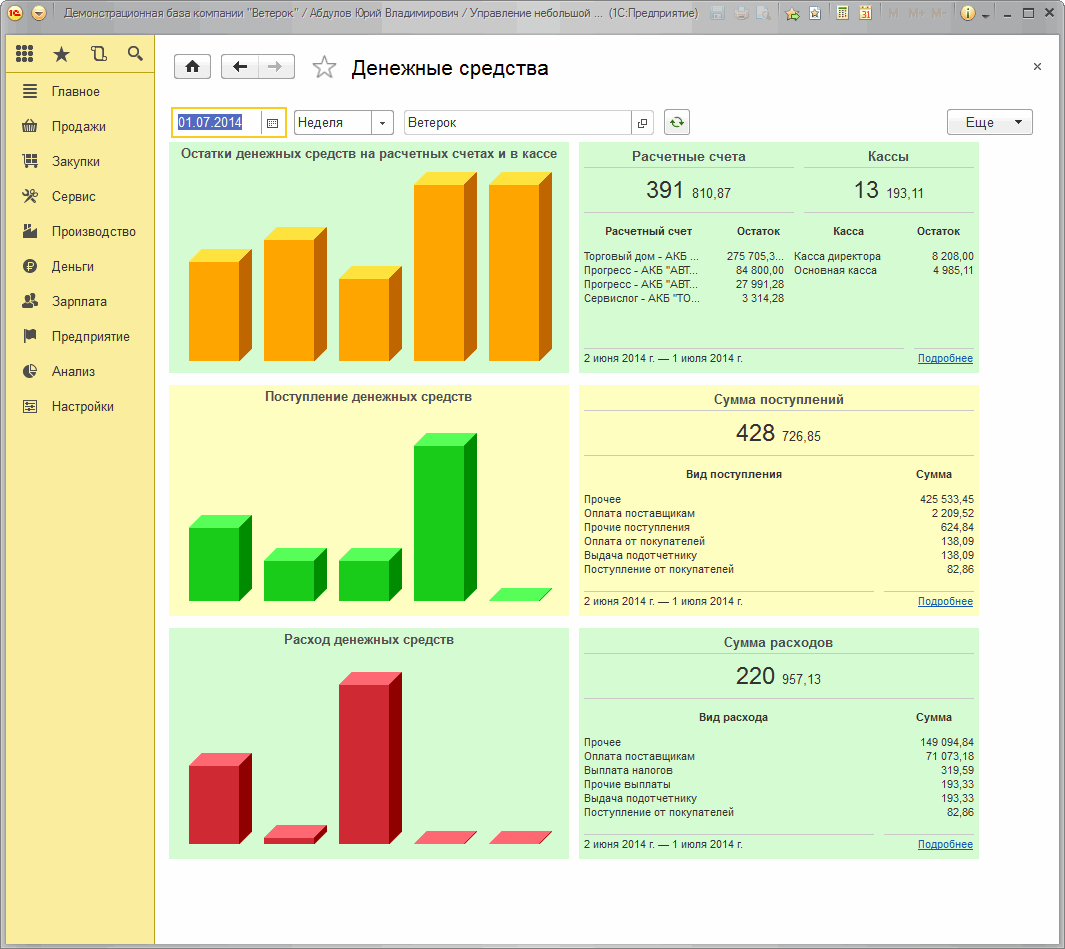This screenshot has width=1065, height=949.
Task: Go to home page button
Action: tap(192, 67)
